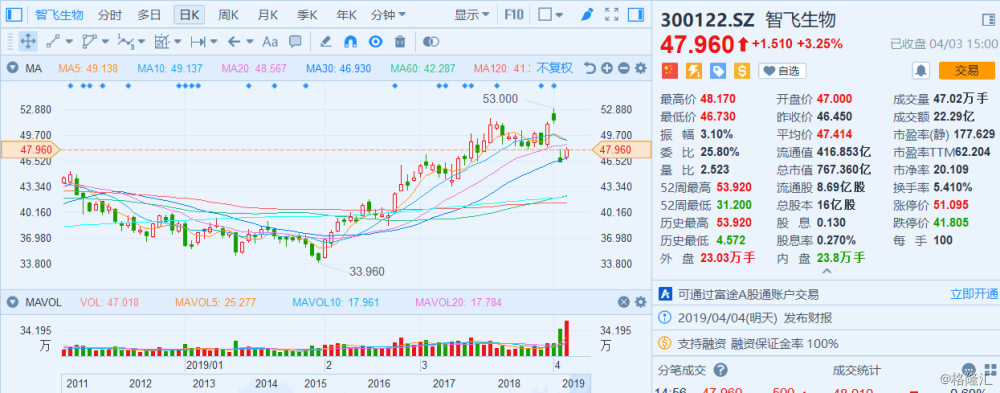Toggle the right quote panel icon
Viewport: 1000px width, 393px height.
[x=636, y=14]
